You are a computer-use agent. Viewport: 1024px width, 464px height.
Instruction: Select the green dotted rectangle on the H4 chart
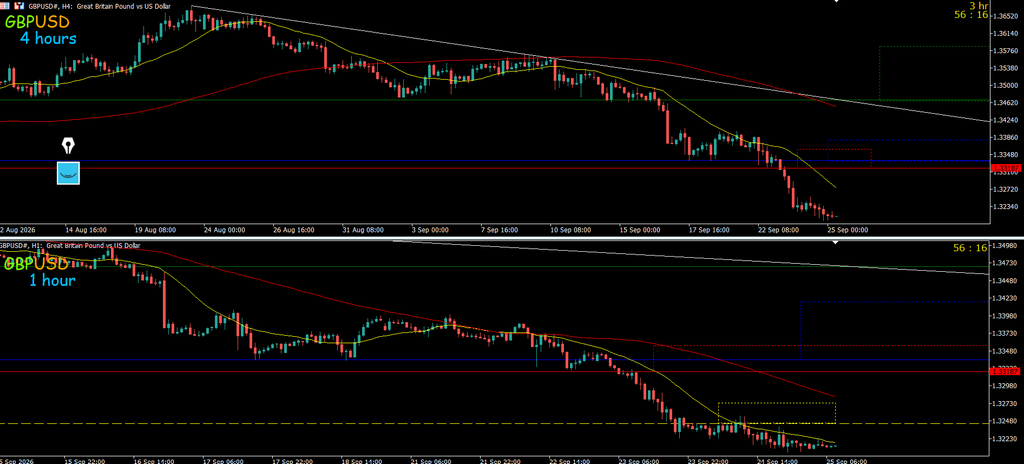pos(933,73)
